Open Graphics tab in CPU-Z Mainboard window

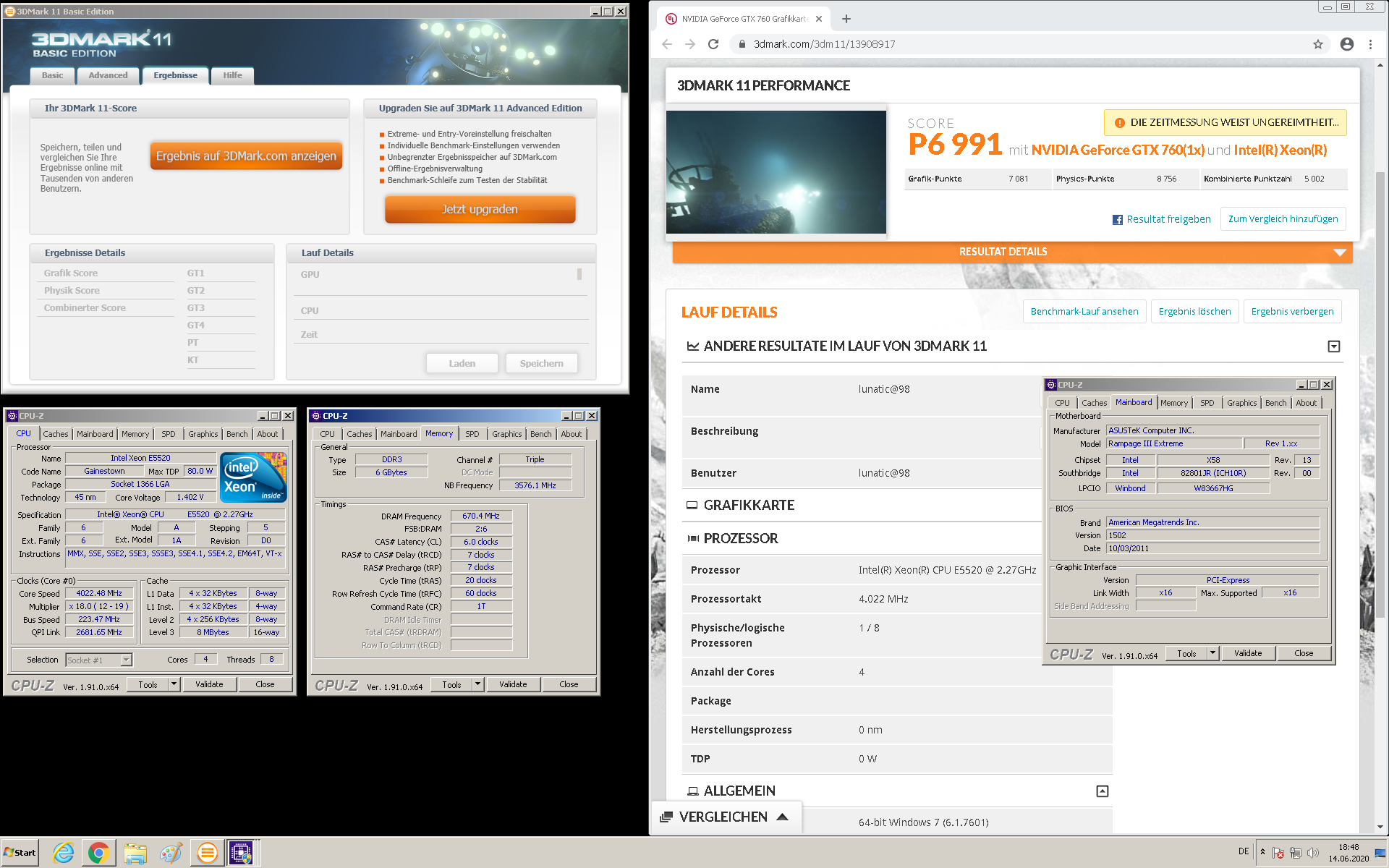1241,403
